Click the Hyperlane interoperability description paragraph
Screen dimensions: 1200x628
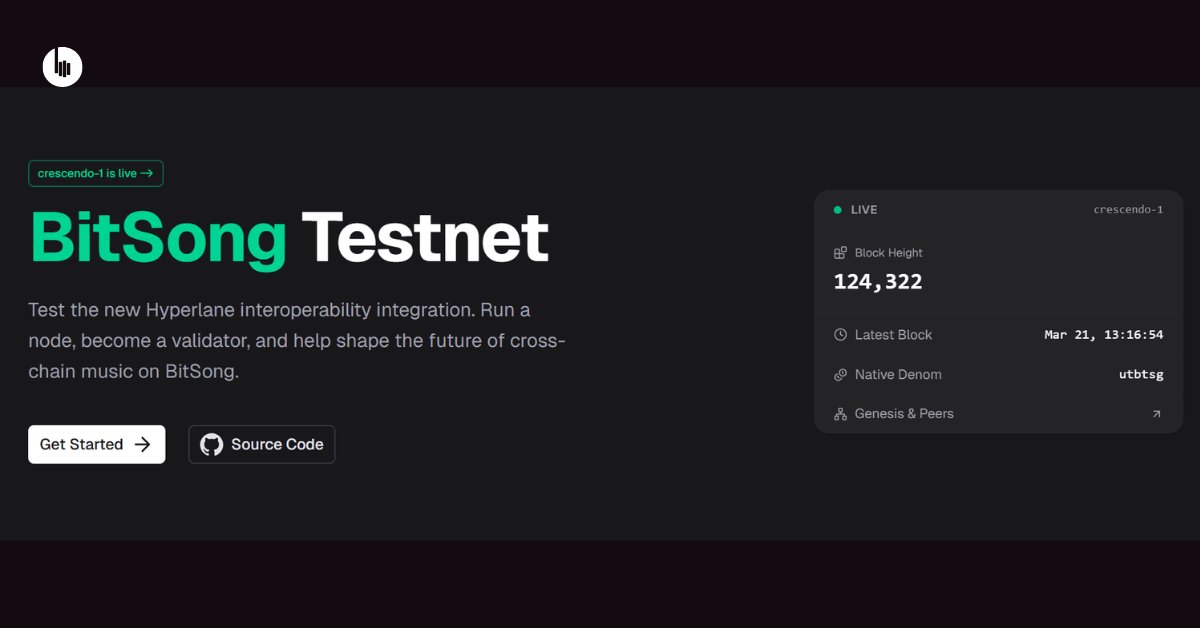pos(297,340)
